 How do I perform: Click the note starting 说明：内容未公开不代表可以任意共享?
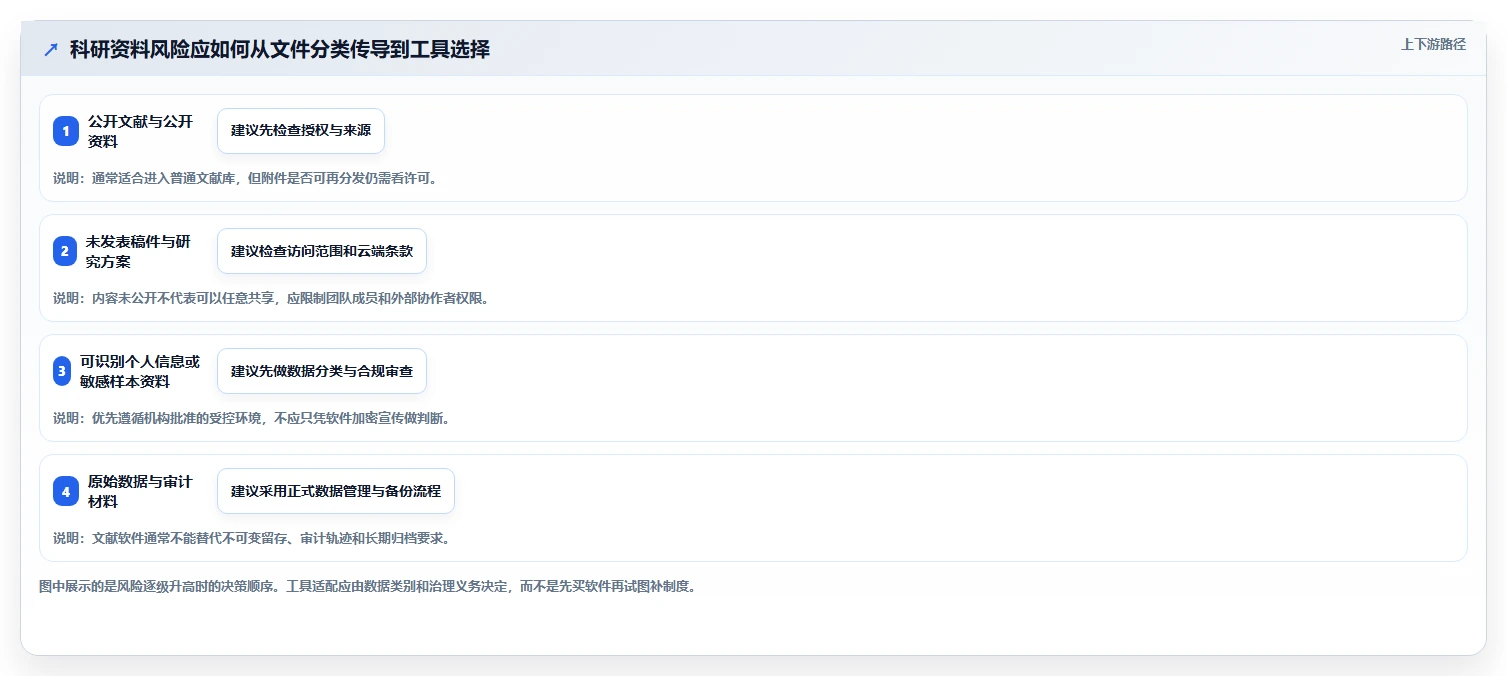(x=272, y=299)
